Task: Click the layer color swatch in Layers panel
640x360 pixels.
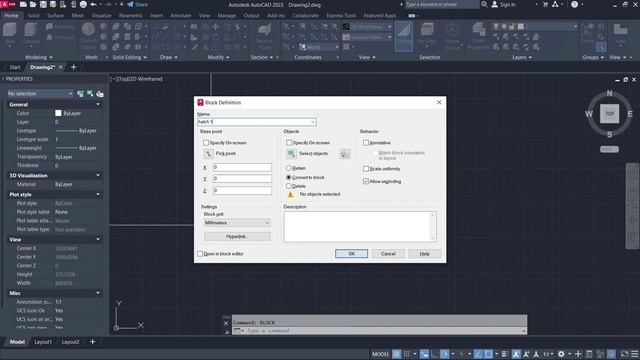Action: [x=521, y=27]
